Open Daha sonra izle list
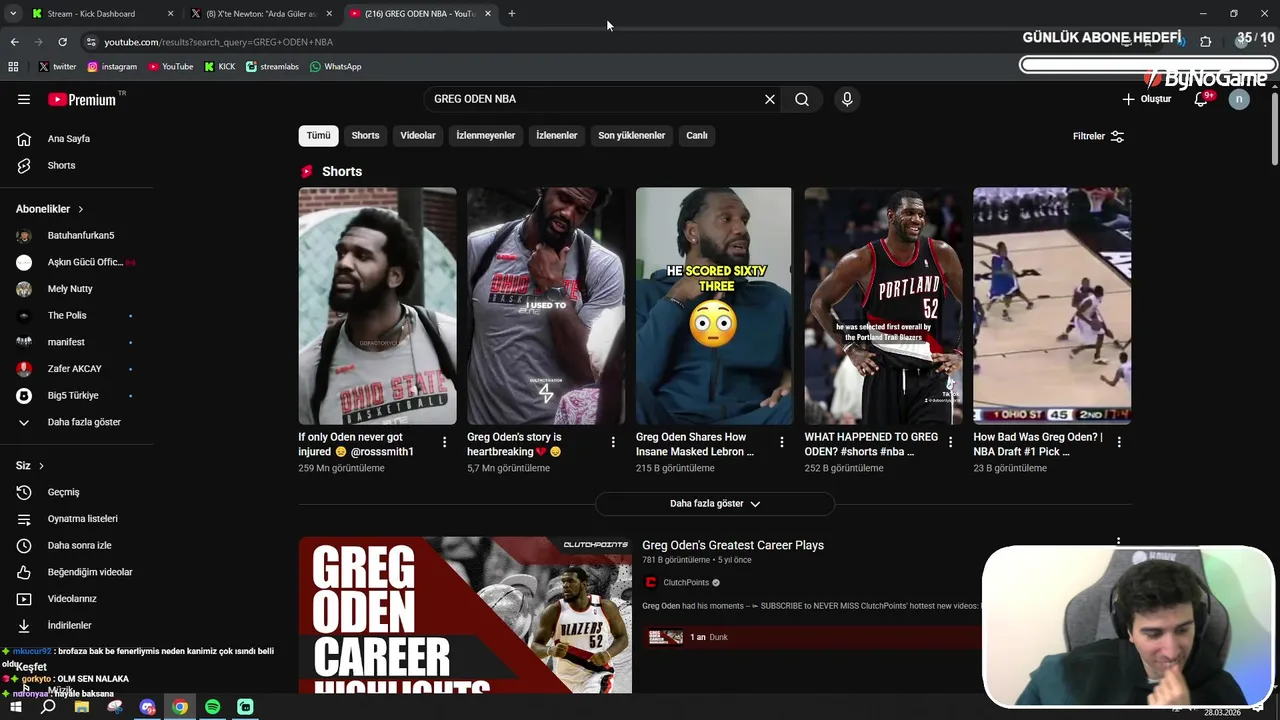 pos(77,545)
